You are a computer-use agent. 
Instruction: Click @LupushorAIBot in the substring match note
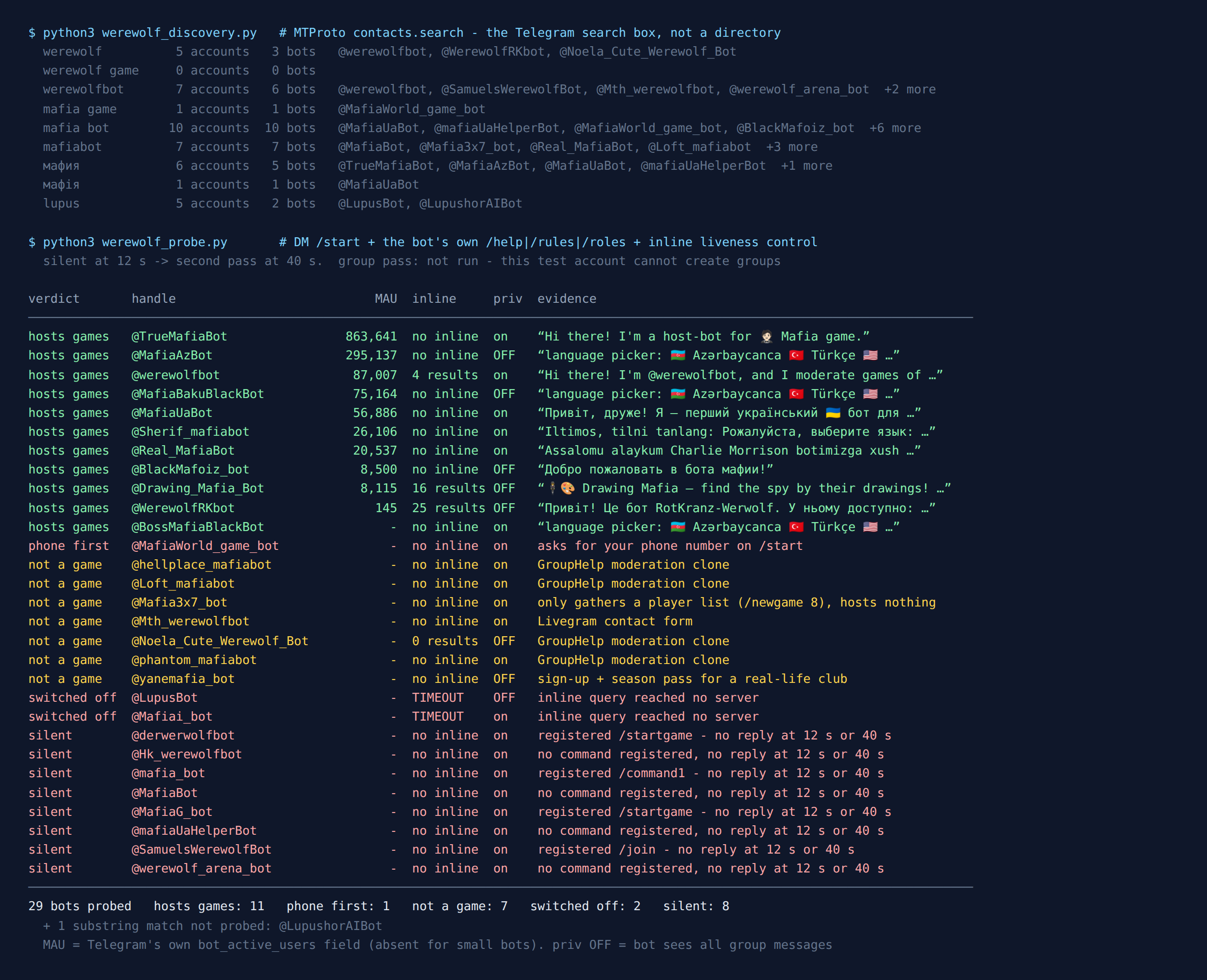[331, 926]
